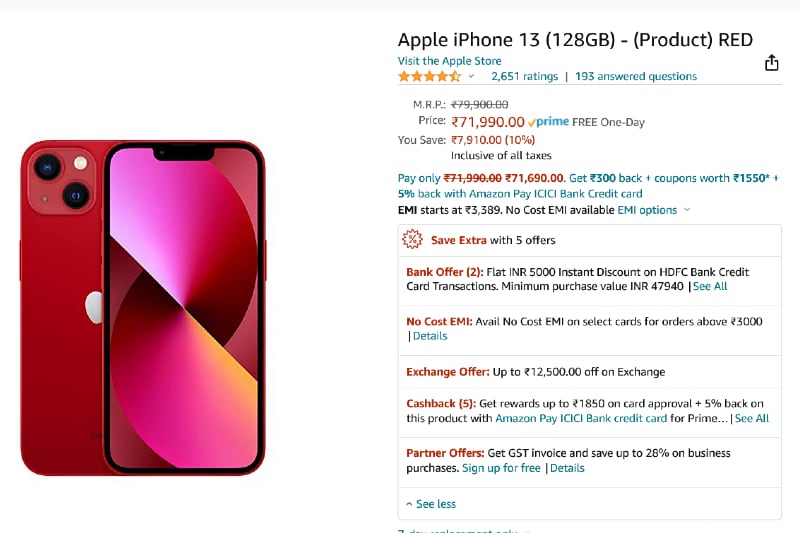Click Sign up for free link

tap(501, 468)
